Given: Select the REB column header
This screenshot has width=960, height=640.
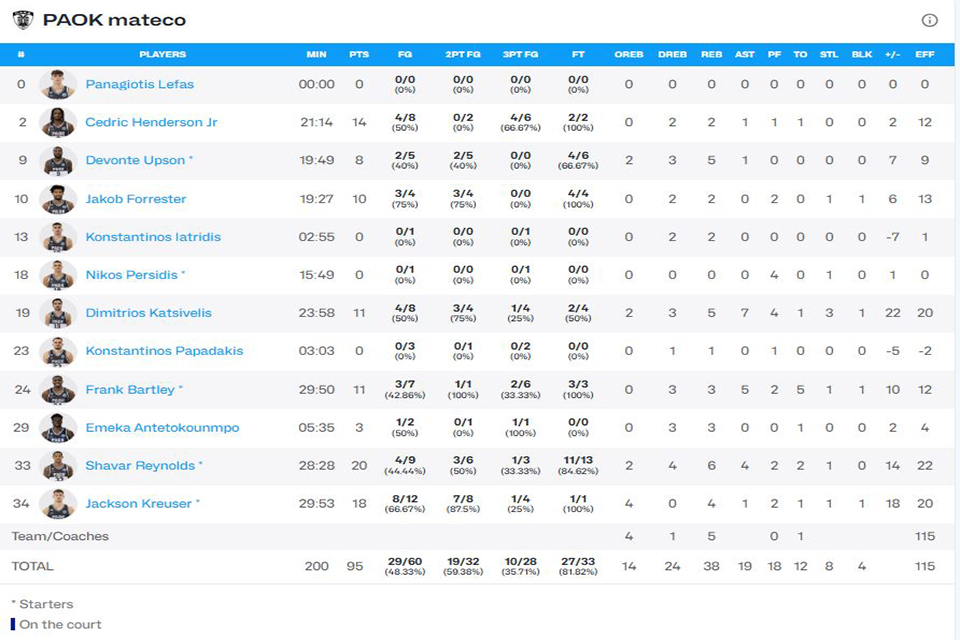Looking at the screenshot, I should 711,55.
